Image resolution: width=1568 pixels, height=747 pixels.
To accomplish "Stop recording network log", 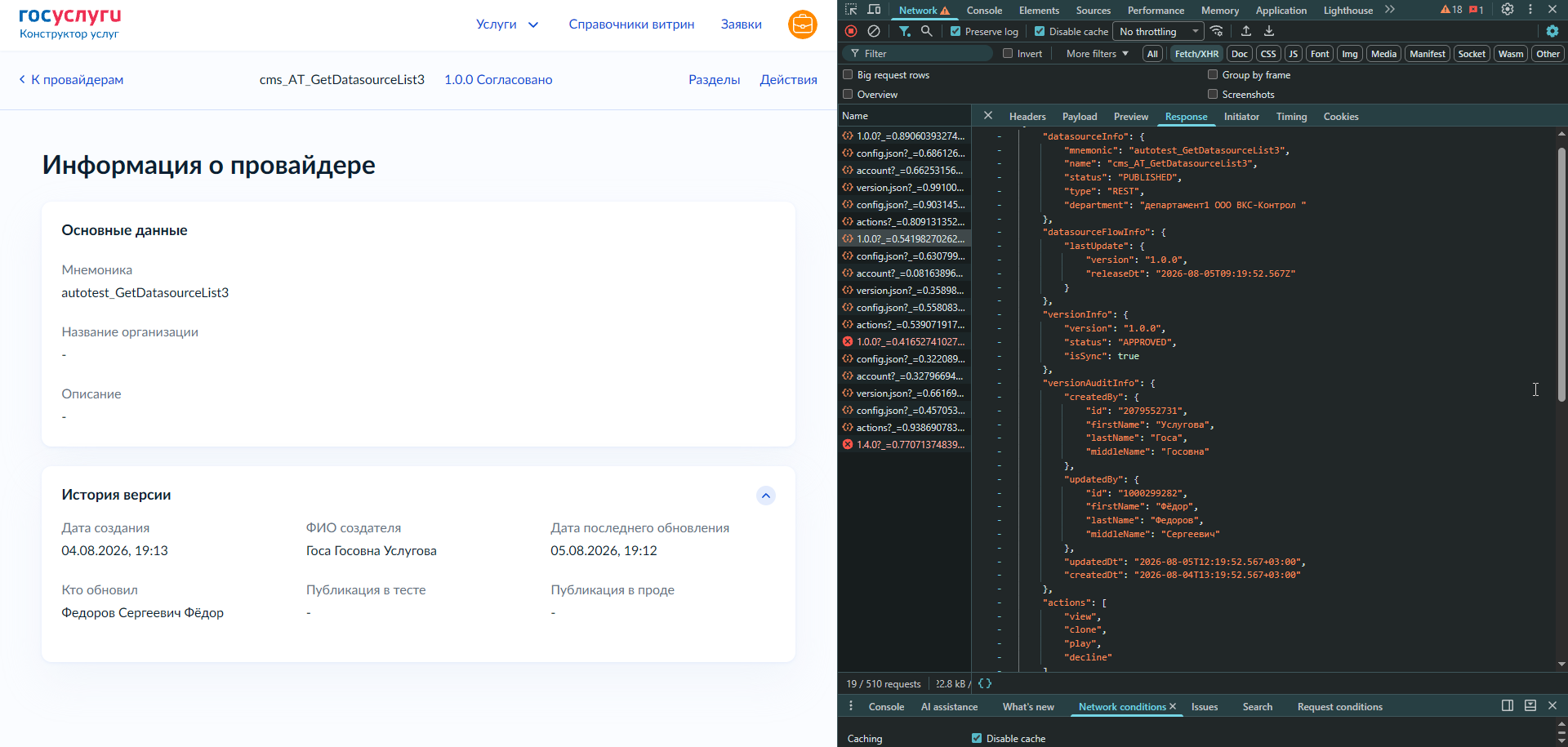I will point(851,31).
